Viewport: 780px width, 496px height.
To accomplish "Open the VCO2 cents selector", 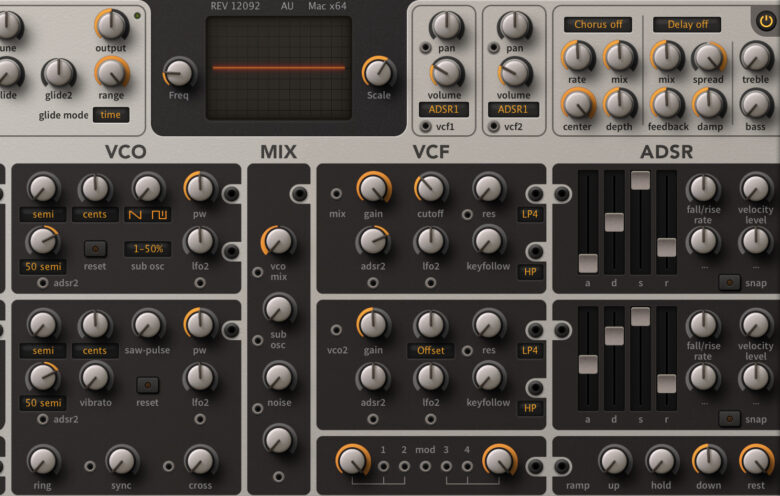I will pyautogui.click(x=95, y=351).
